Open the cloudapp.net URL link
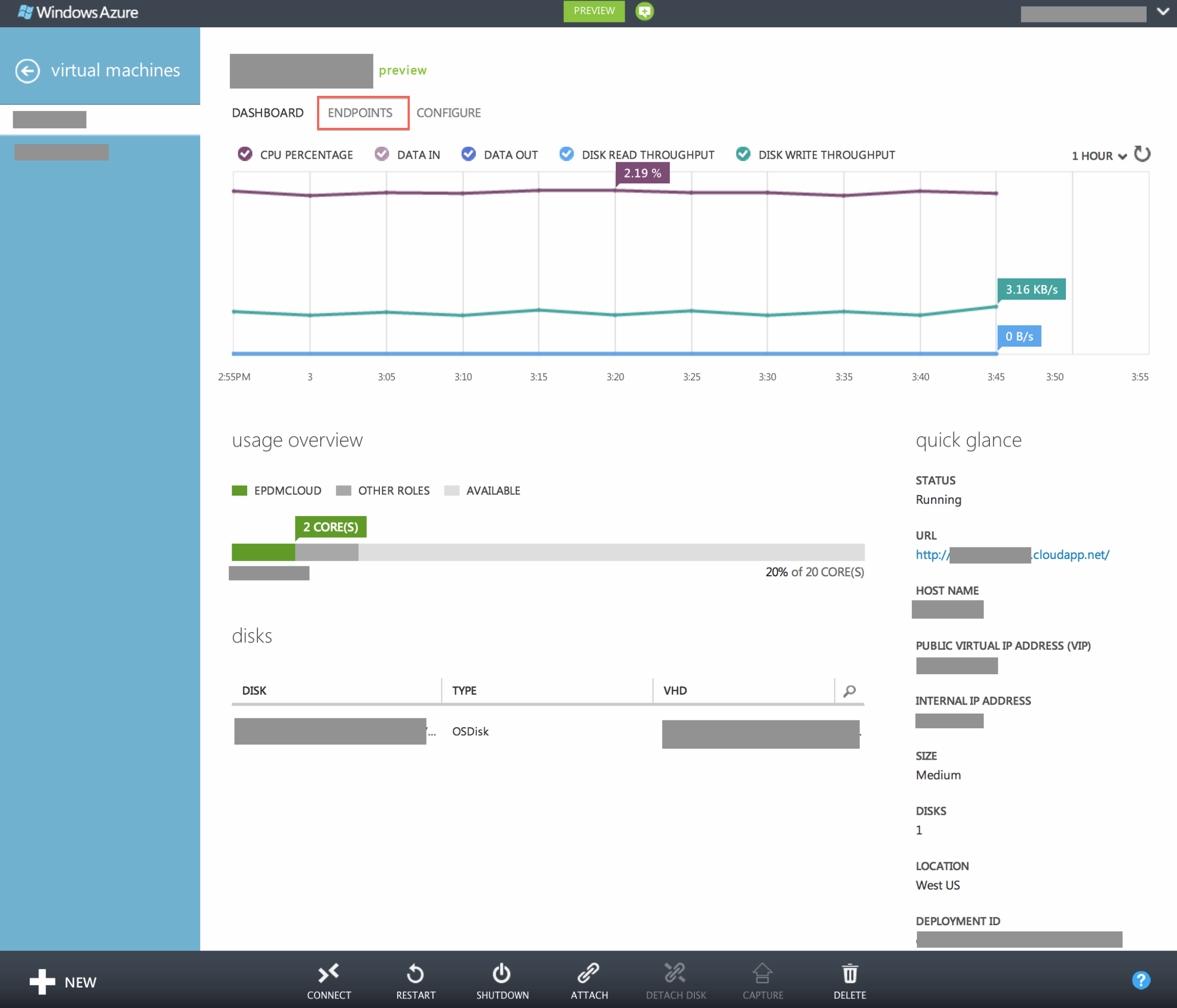This screenshot has width=1177, height=1008. pos(1012,555)
